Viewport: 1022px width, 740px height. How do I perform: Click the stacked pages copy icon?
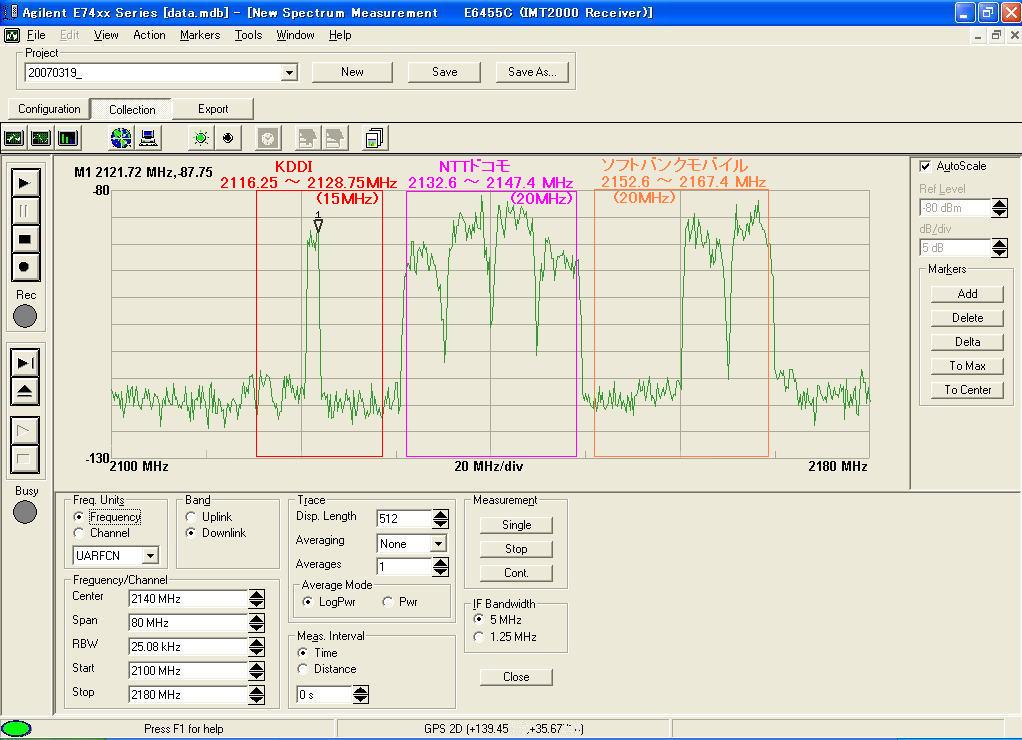coord(375,138)
